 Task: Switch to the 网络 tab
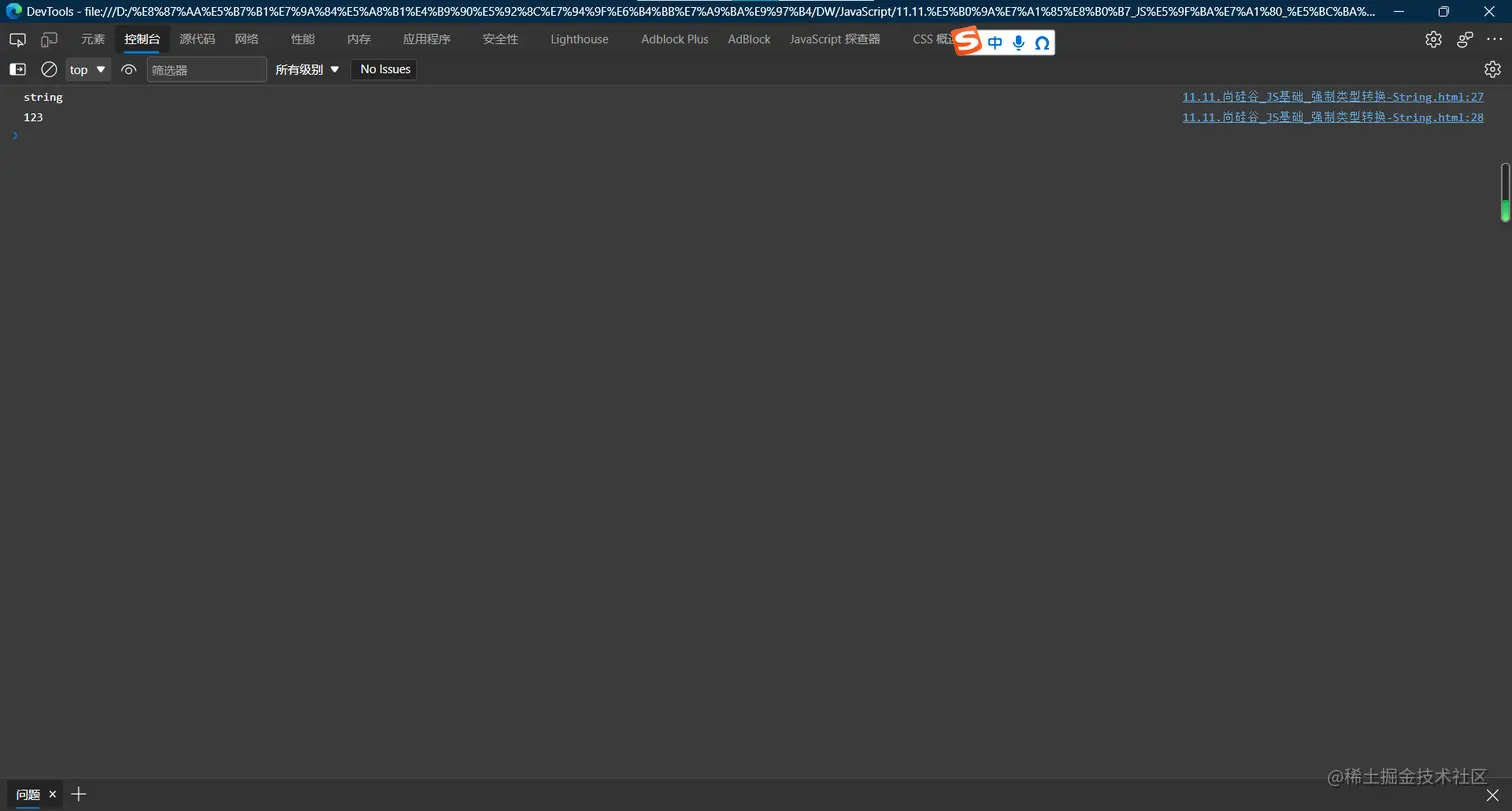click(246, 39)
